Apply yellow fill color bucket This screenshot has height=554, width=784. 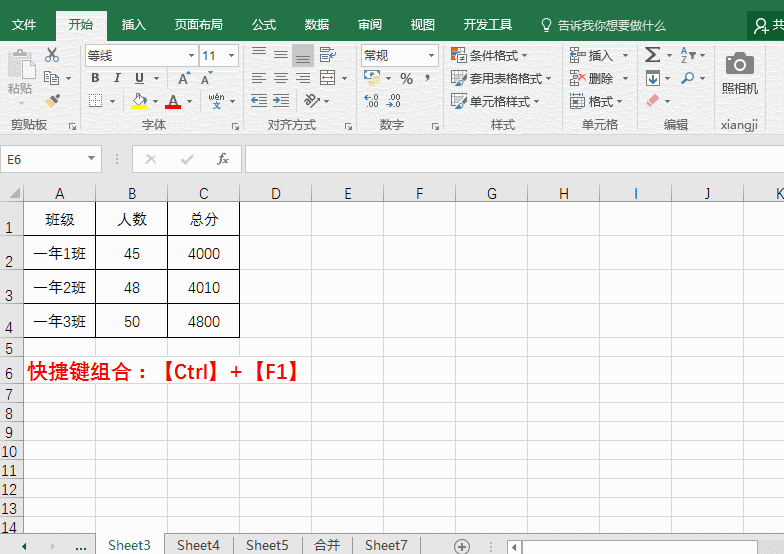coord(139,101)
